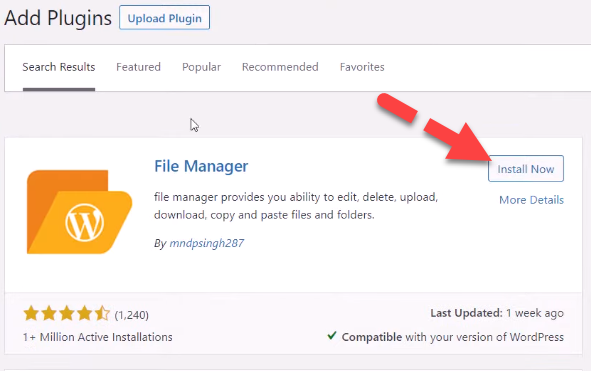Click the File Manager description text
The height and width of the screenshot is (371, 591).
click(x=296, y=206)
